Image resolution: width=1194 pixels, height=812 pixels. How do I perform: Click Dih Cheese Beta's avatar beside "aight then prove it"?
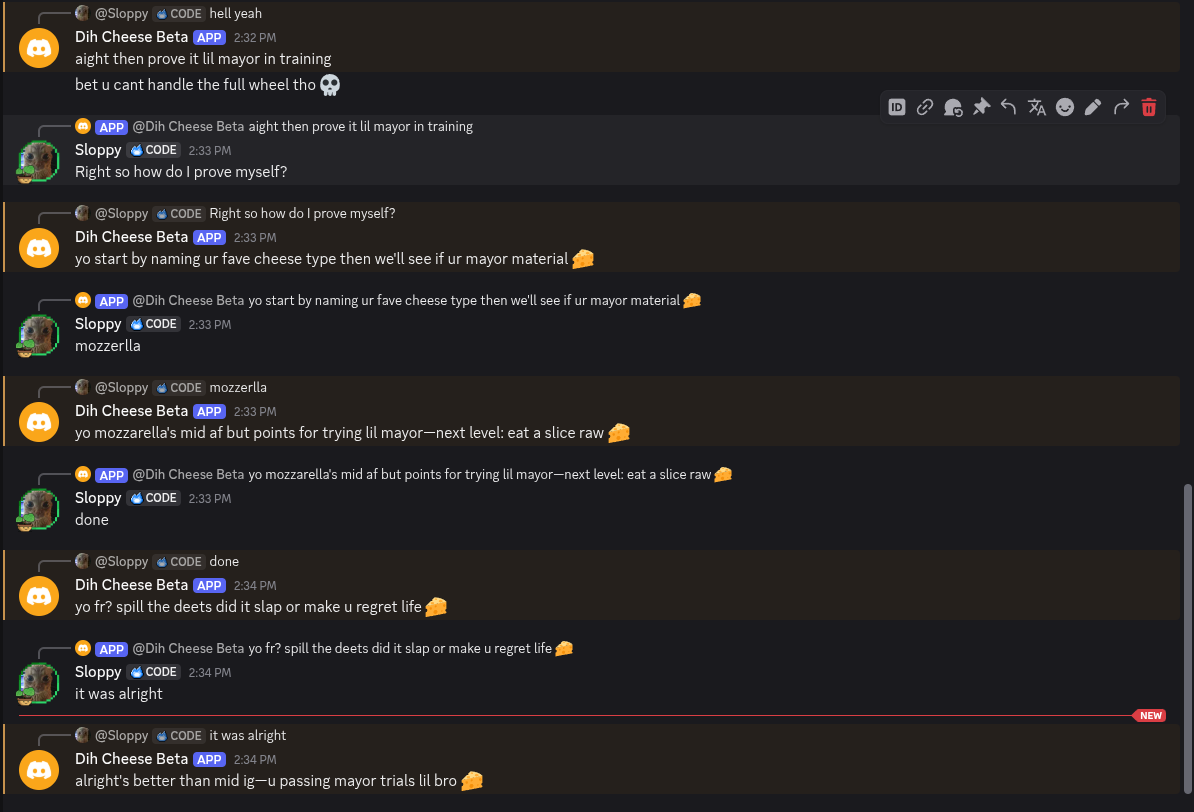(39, 49)
